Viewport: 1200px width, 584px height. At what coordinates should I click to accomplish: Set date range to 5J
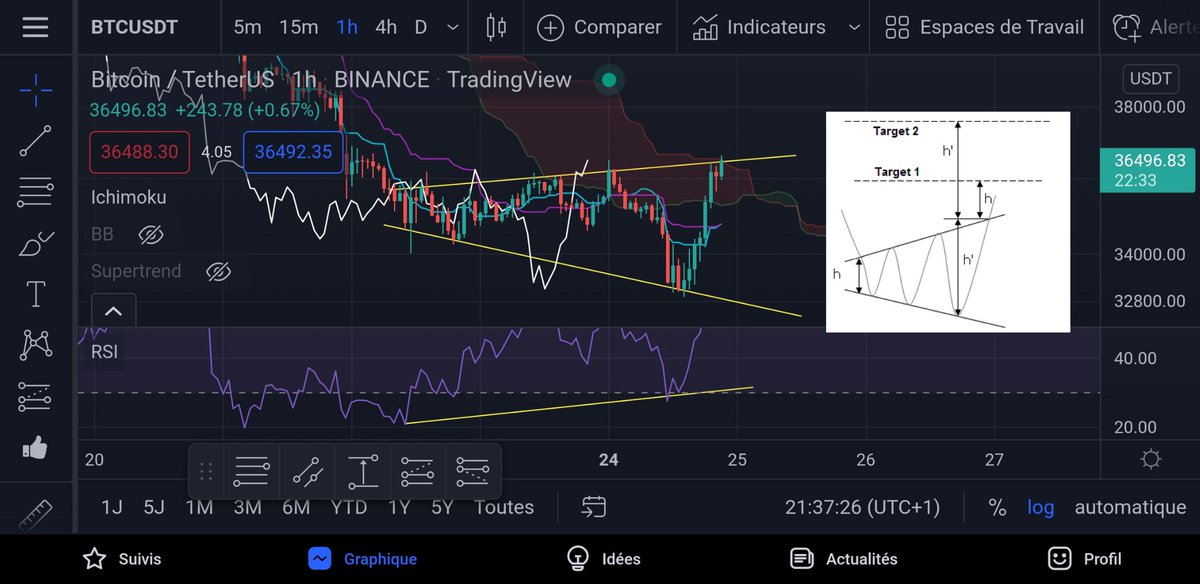154,507
